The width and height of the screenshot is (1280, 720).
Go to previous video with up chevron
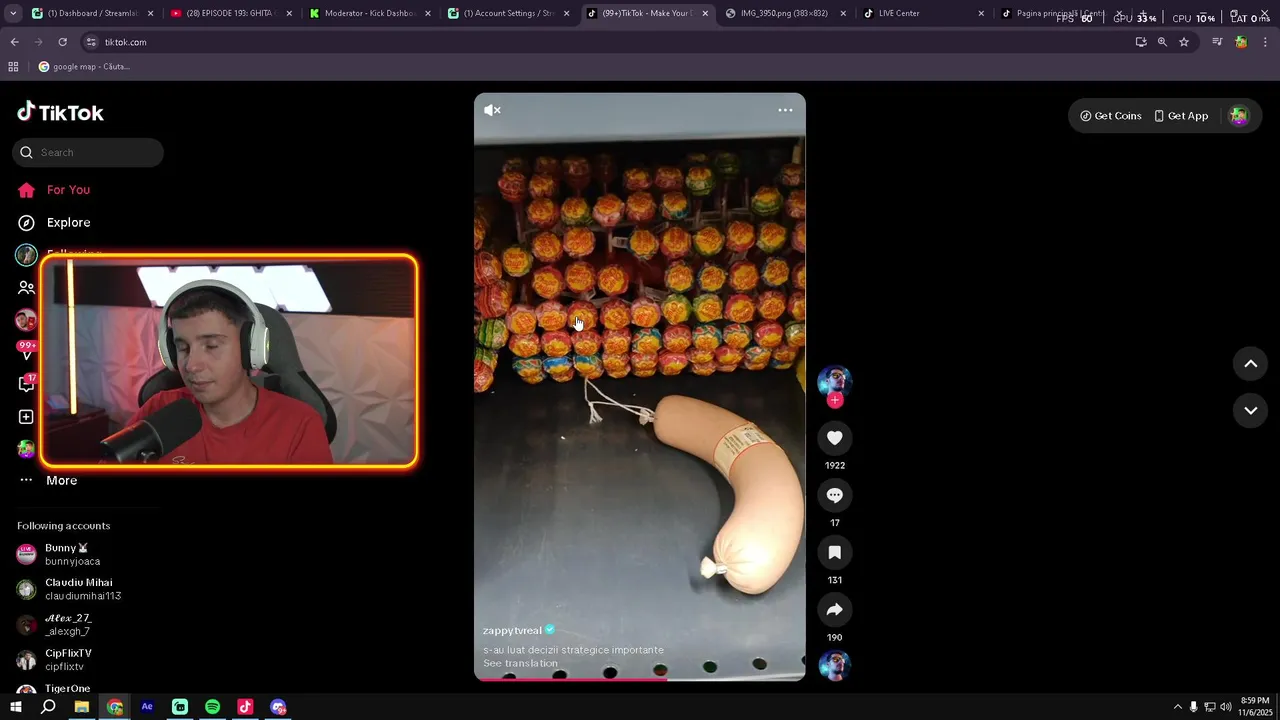[x=1250, y=364]
